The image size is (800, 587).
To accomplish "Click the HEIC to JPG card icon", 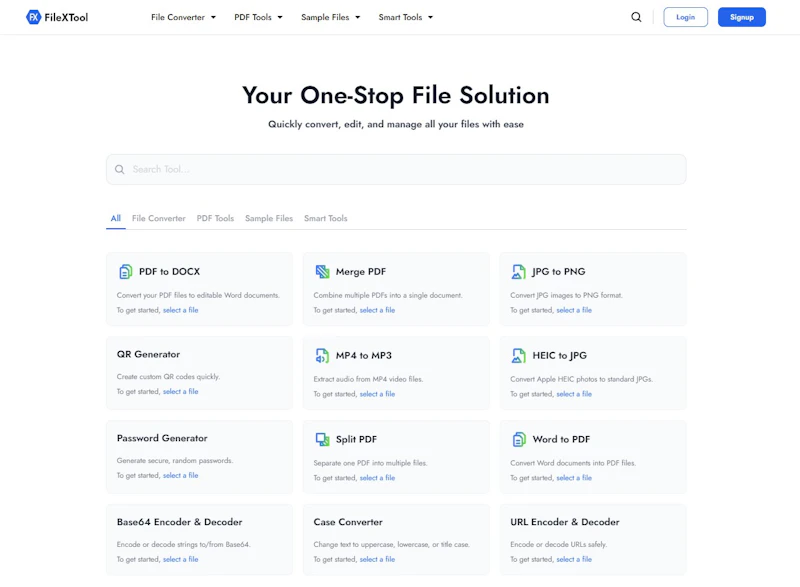I will 518,355.
